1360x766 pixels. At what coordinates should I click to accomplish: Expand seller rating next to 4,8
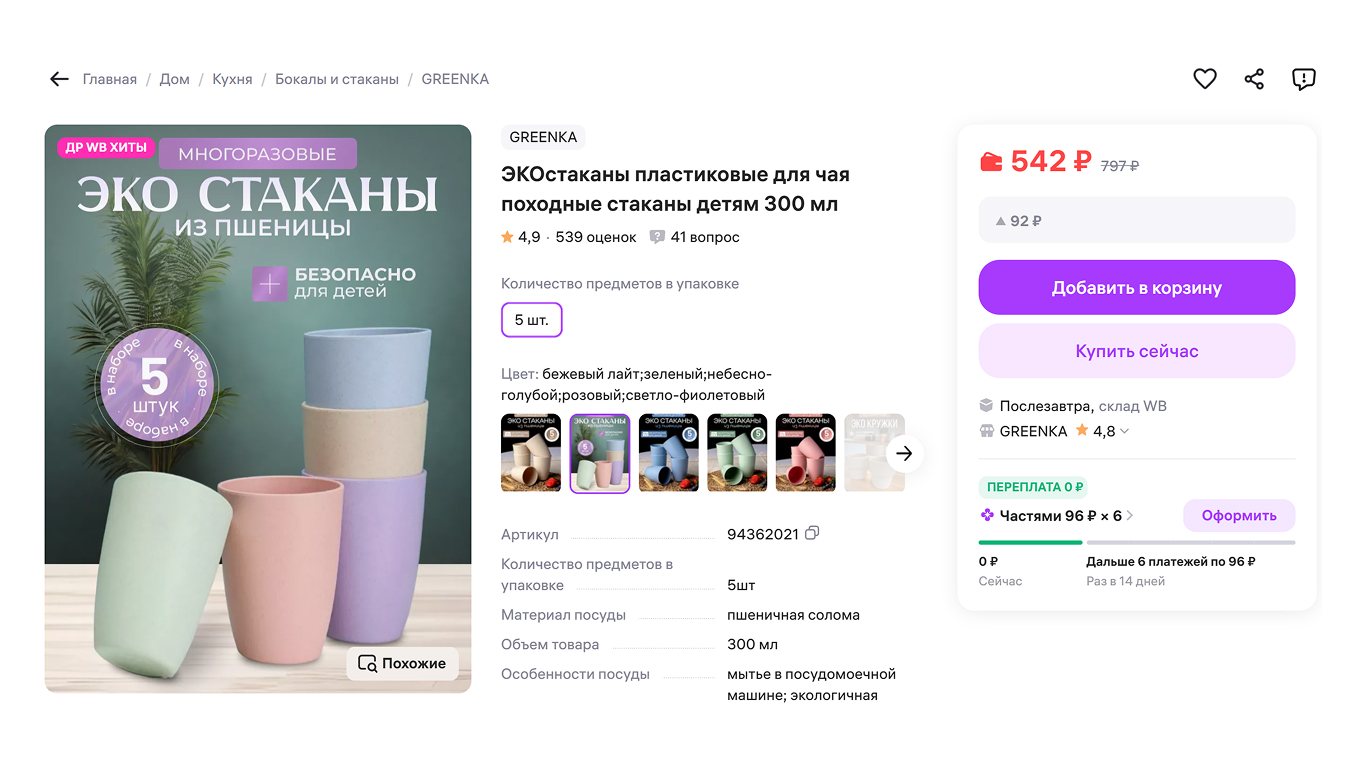[1122, 431]
